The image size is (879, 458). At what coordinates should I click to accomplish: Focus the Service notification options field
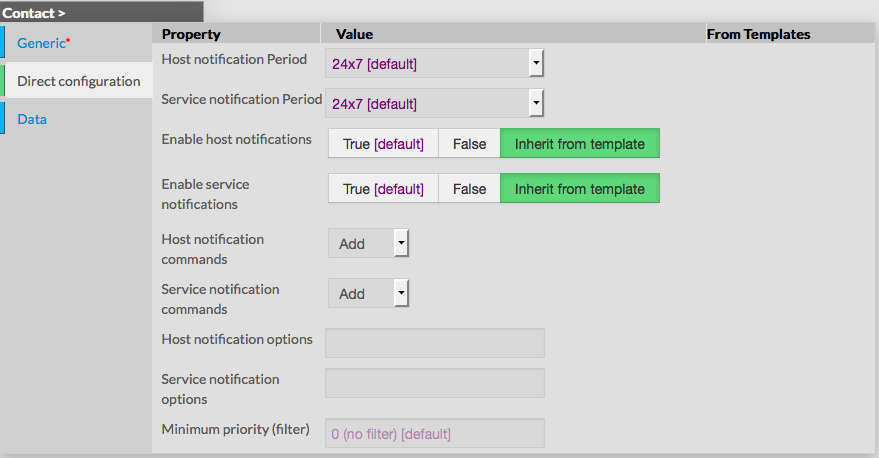click(x=434, y=383)
